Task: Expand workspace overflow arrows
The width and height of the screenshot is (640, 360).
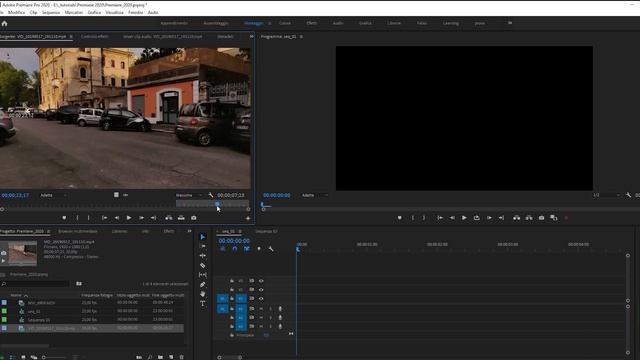Action: point(510,23)
